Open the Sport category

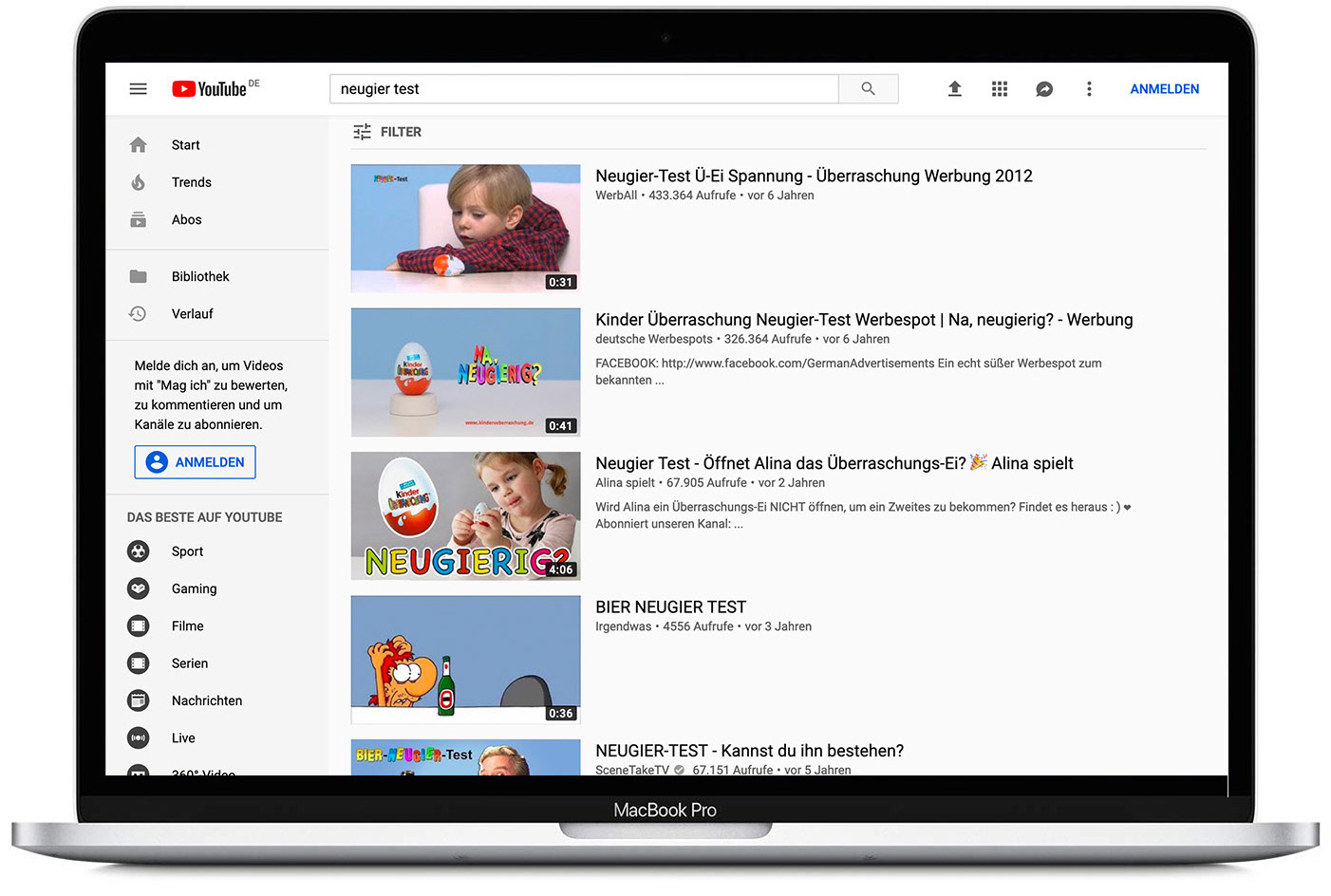[188, 551]
